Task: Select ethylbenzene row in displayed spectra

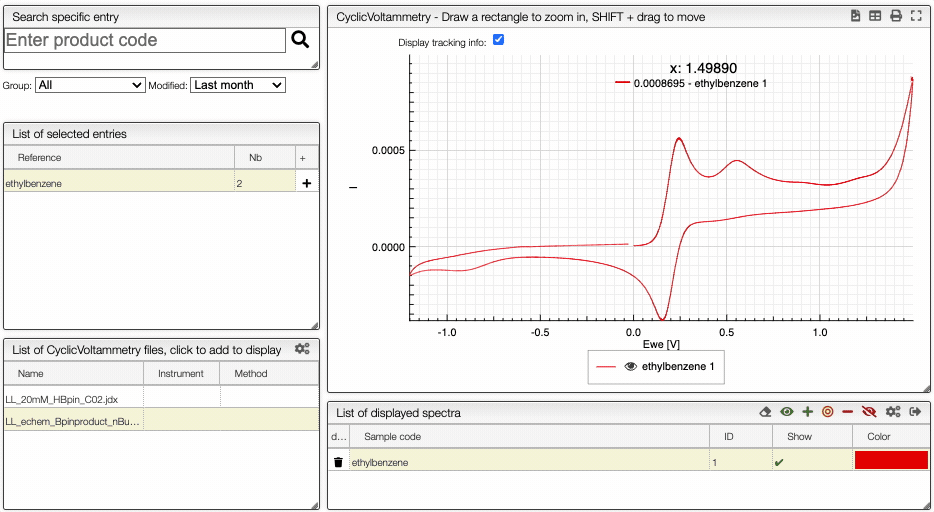Action: (528, 462)
